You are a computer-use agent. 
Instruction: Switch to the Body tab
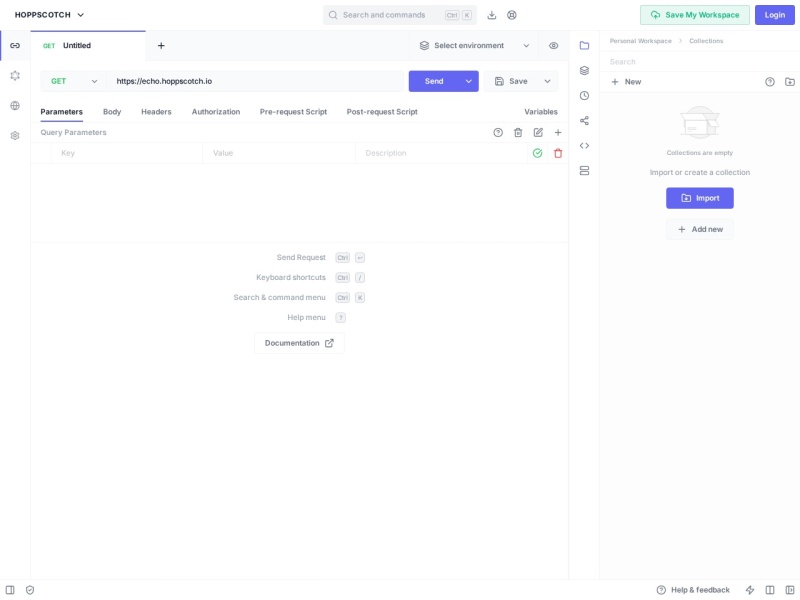click(112, 112)
